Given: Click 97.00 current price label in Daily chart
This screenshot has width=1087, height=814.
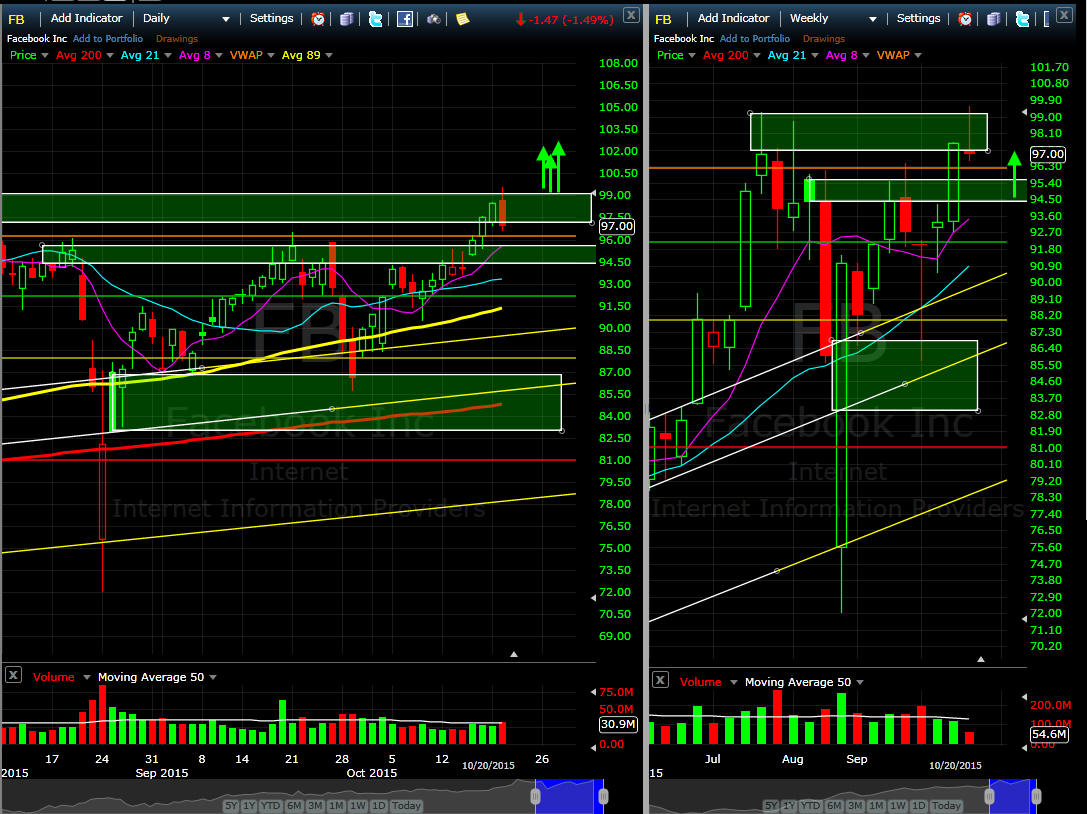Looking at the screenshot, I should tap(616, 226).
